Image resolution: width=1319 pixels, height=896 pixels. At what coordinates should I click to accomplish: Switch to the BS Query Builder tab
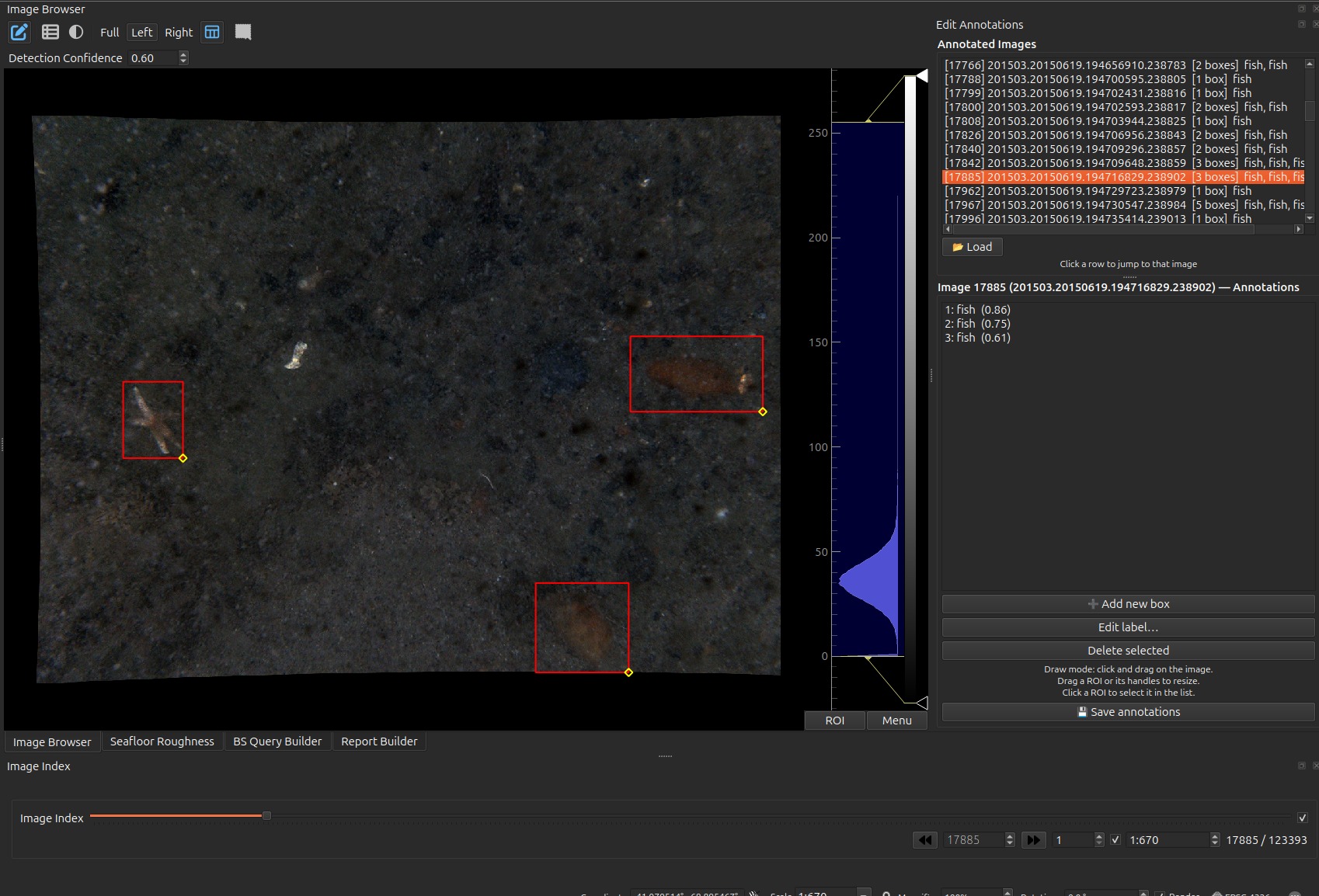[x=277, y=741]
